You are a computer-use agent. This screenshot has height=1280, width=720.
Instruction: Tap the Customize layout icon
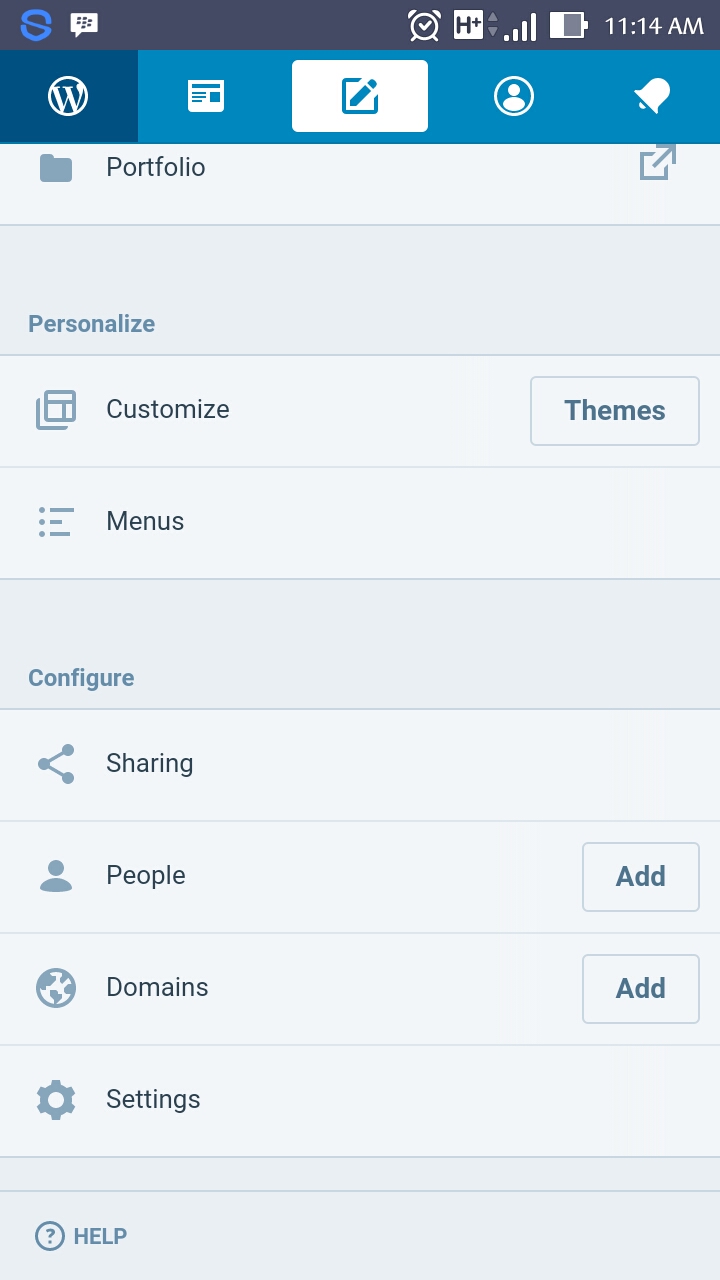tap(55, 410)
